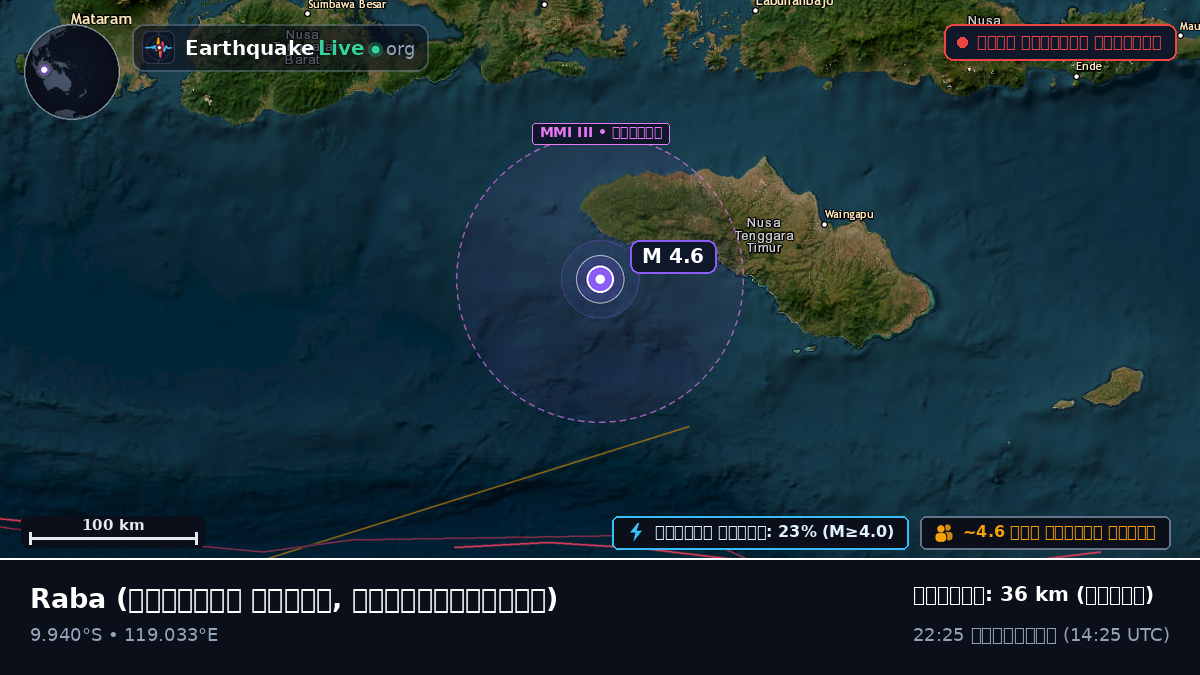Viewport: 1200px width, 675px height.
Task: Click the Raba location title
Action: coord(294,599)
